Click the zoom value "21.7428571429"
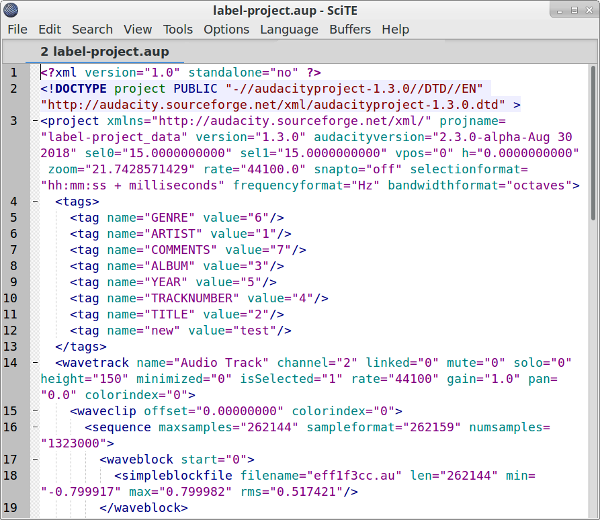Screen dimensions: 600x520 (140, 169)
